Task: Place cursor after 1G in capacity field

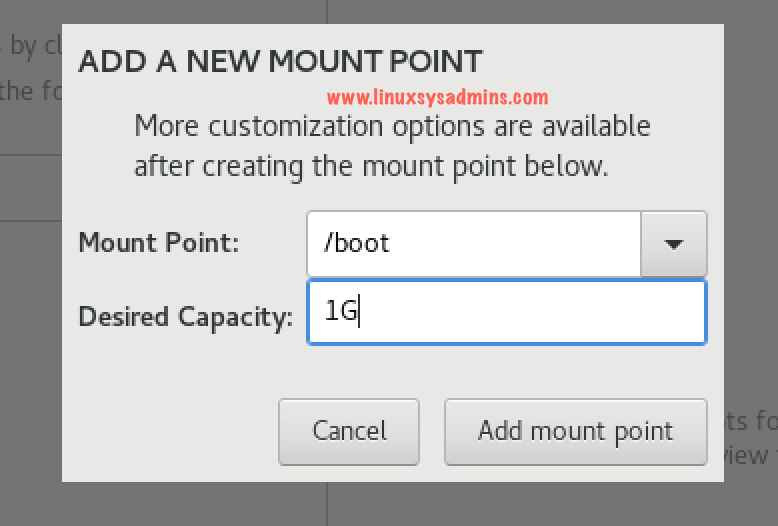Action: point(358,312)
